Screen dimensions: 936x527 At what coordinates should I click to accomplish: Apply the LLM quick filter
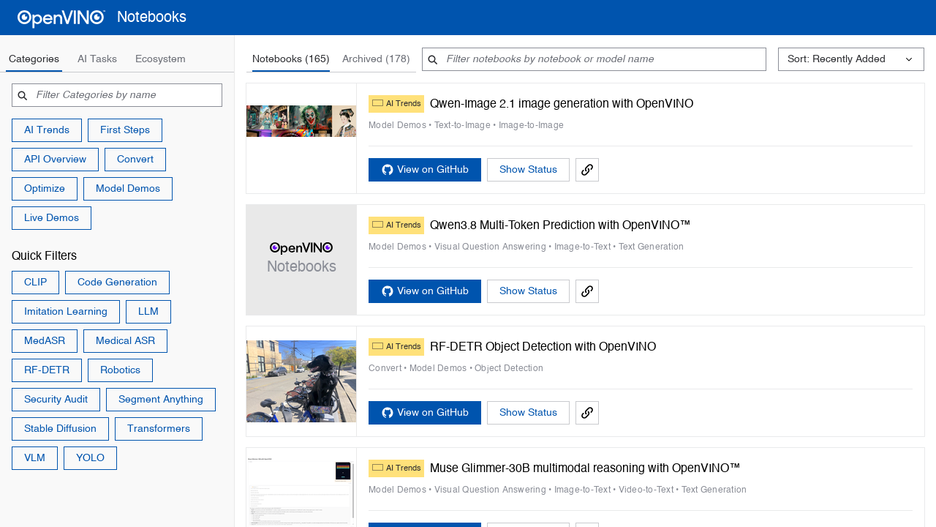[x=148, y=312]
